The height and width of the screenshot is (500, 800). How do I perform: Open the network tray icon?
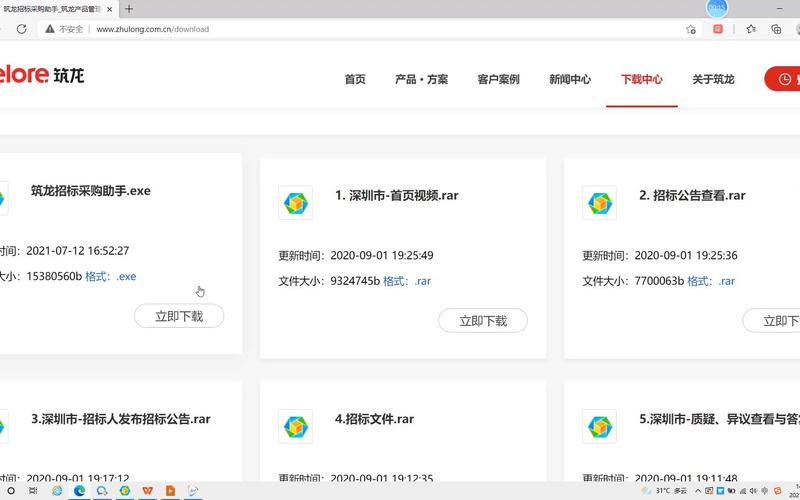pyautogui.click(x=743, y=491)
